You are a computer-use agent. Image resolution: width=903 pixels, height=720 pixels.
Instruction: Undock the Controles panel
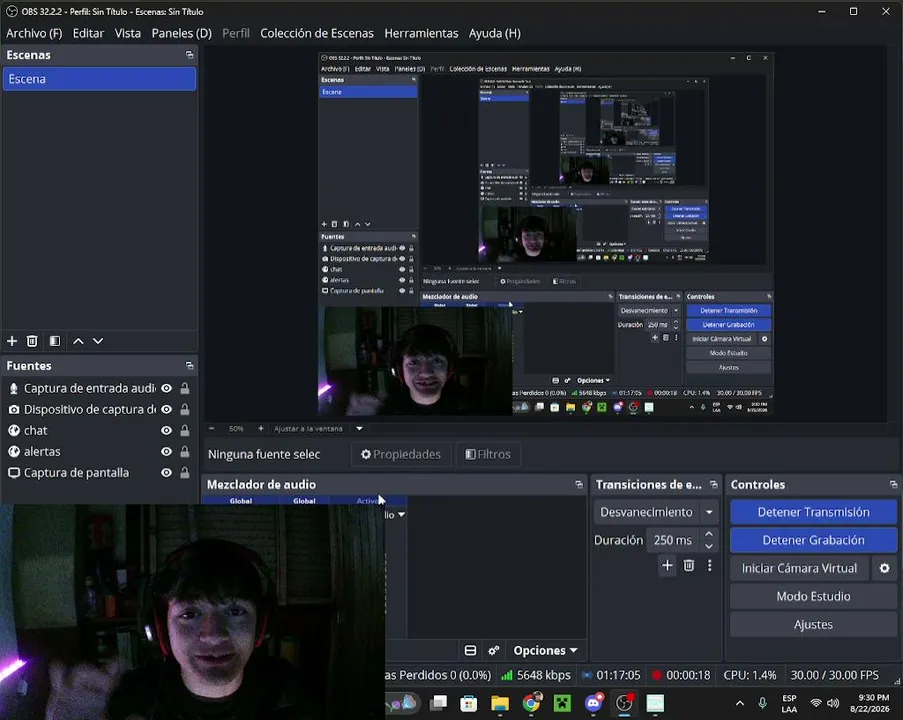point(893,485)
